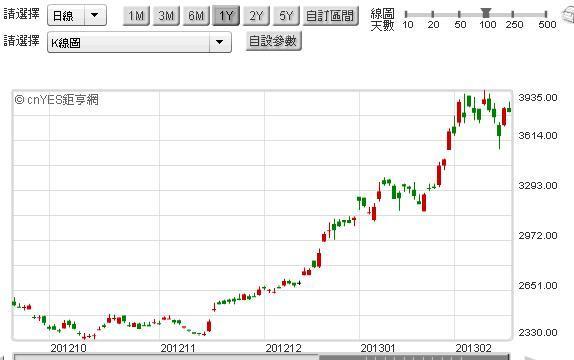The image size is (574, 360).
Task: Select the 1M time range button
Action: point(136,16)
